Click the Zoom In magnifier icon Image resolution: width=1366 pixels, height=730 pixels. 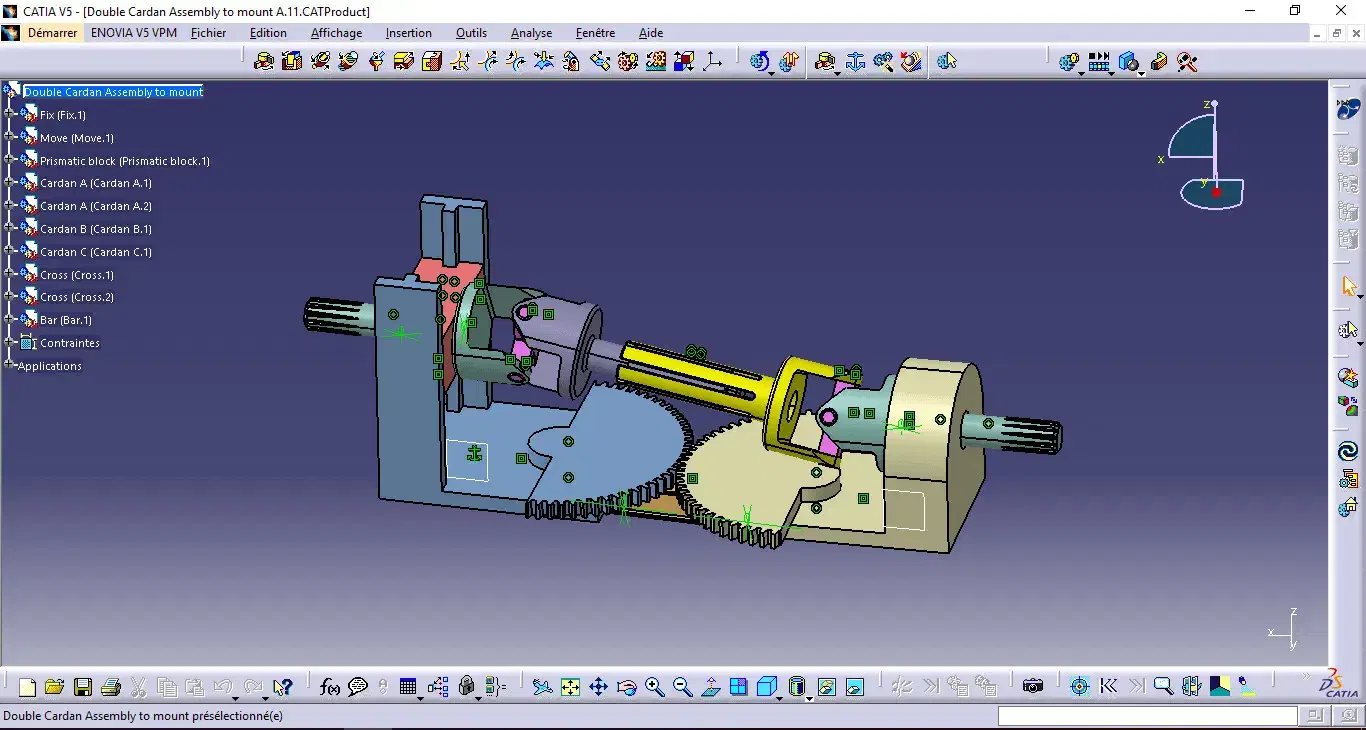coord(654,687)
